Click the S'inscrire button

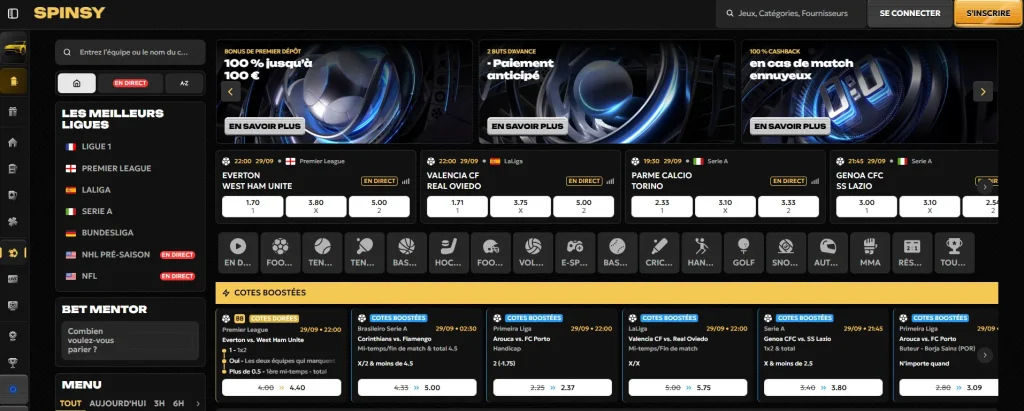coord(988,13)
